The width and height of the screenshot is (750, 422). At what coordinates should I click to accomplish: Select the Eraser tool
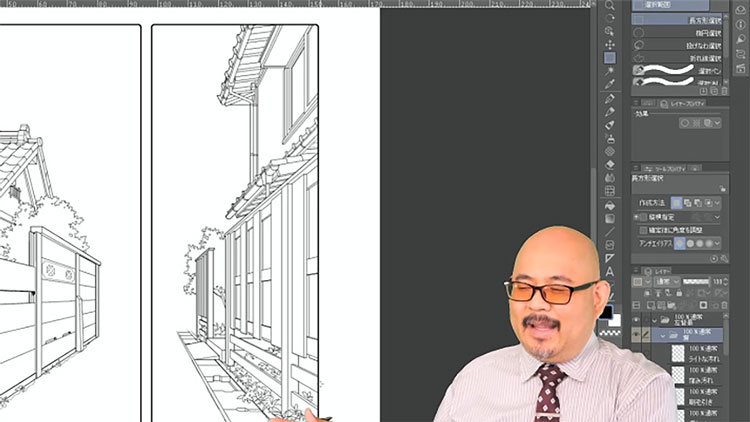609,165
